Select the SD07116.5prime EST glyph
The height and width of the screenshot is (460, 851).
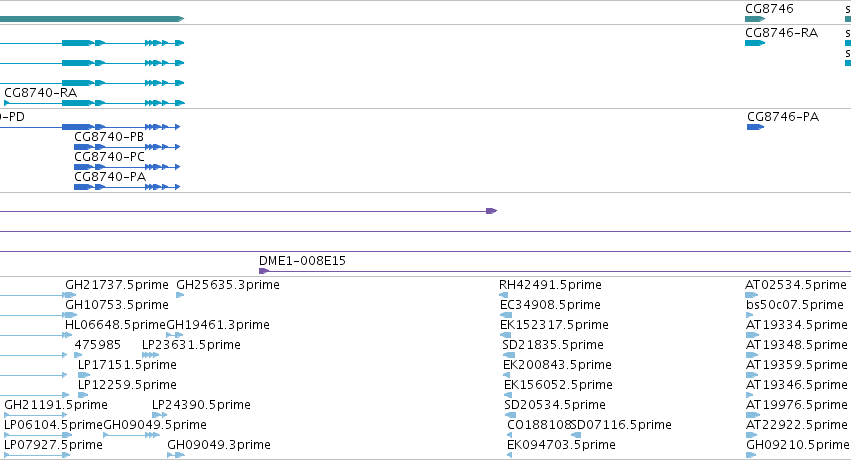click(576, 435)
